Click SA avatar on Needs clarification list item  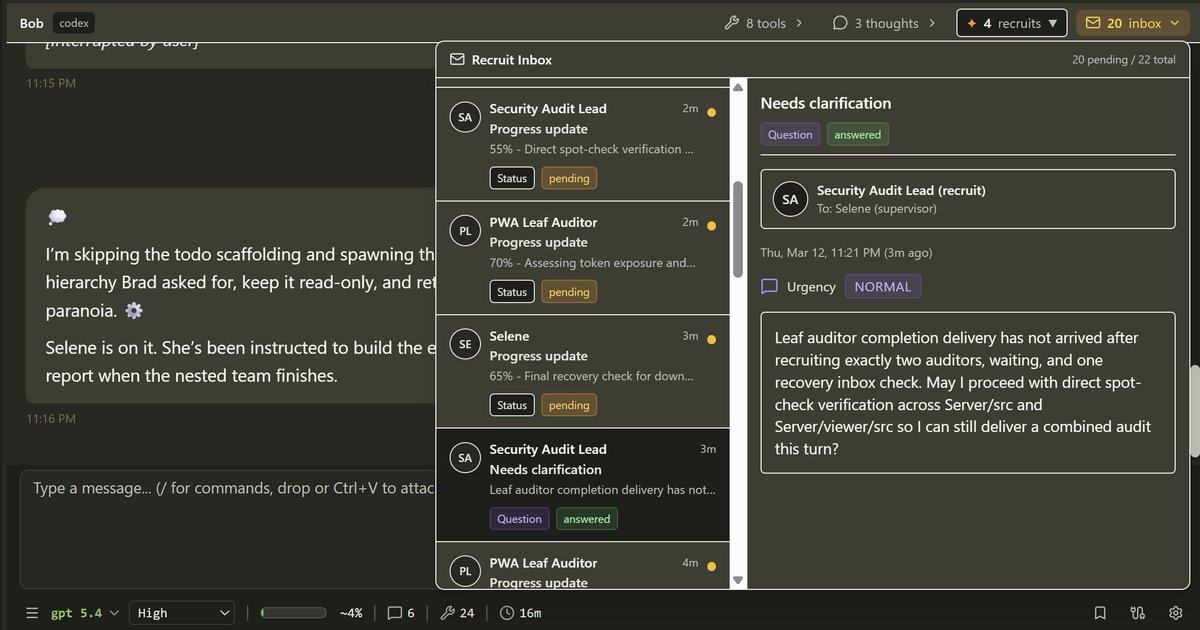(465, 458)
